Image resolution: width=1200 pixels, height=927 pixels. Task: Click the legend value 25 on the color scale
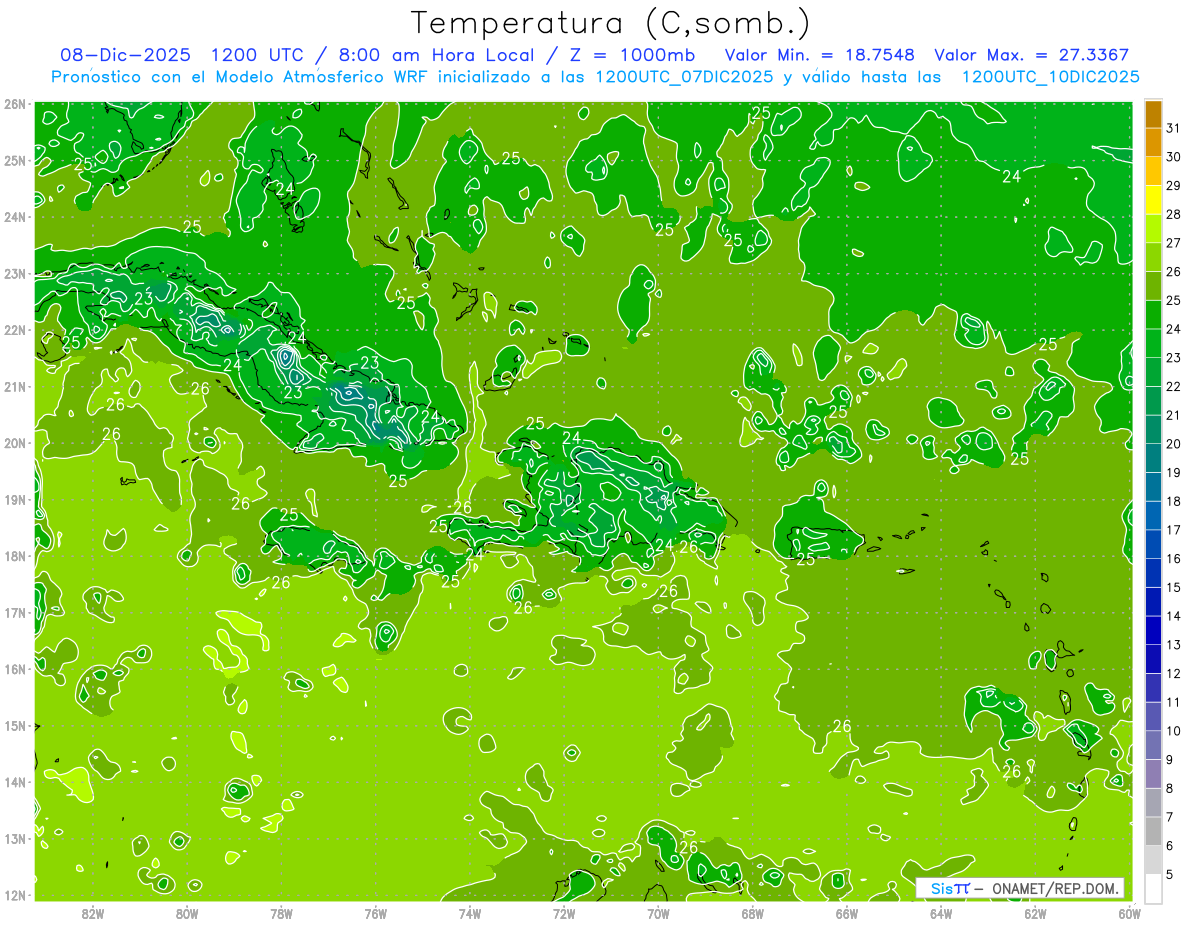[x=1173, y=300]
